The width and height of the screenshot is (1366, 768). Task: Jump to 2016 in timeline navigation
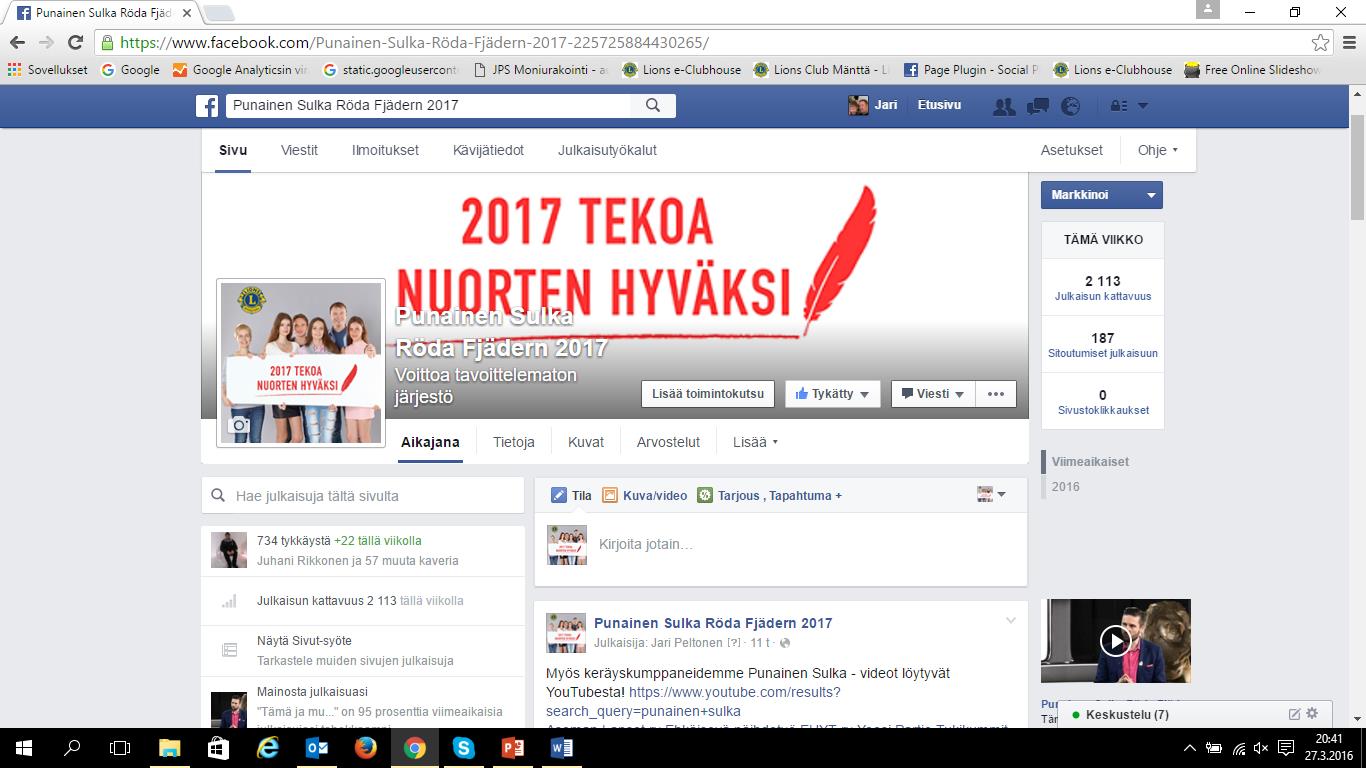click(x=1066, y=487)
